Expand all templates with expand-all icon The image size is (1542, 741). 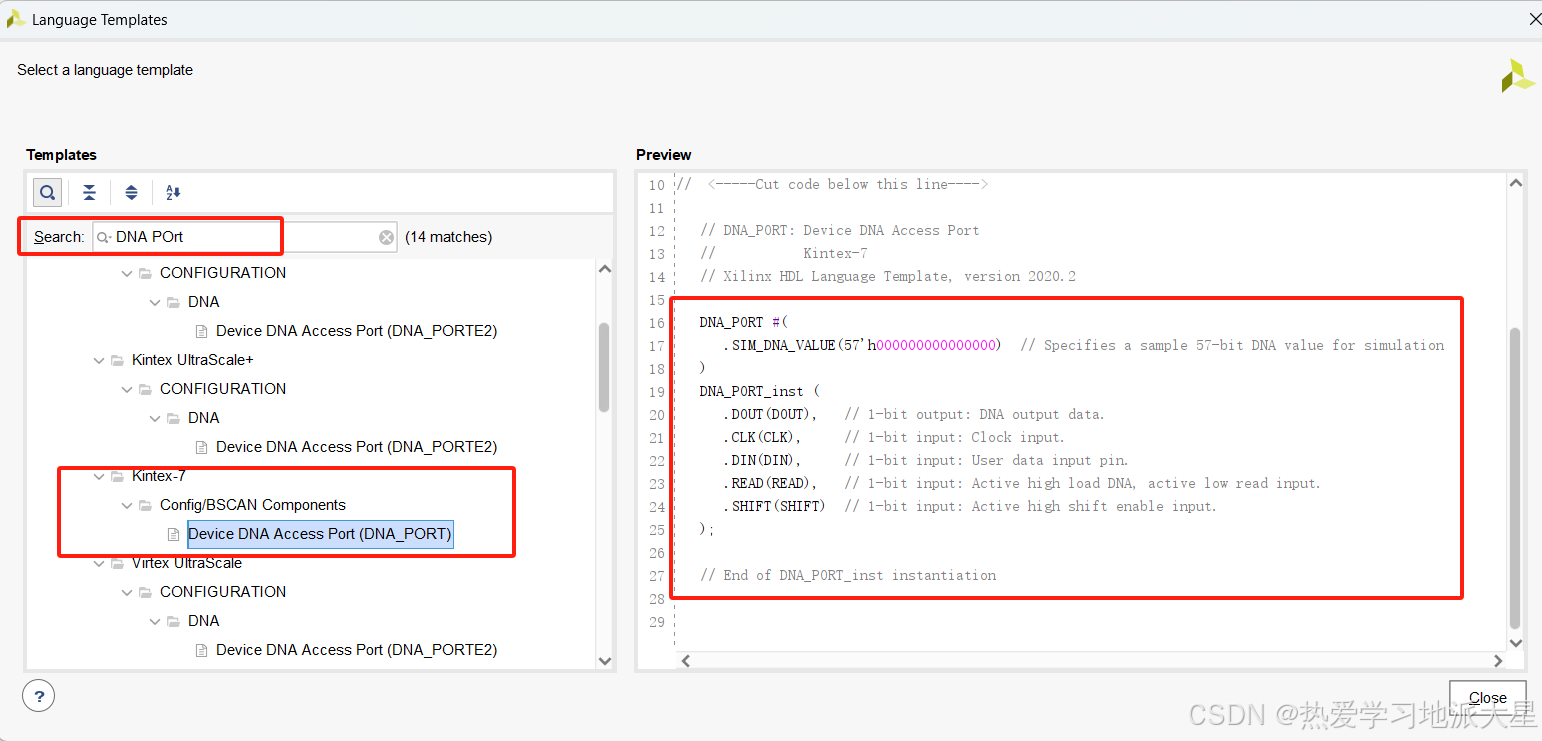pos(131,192)
